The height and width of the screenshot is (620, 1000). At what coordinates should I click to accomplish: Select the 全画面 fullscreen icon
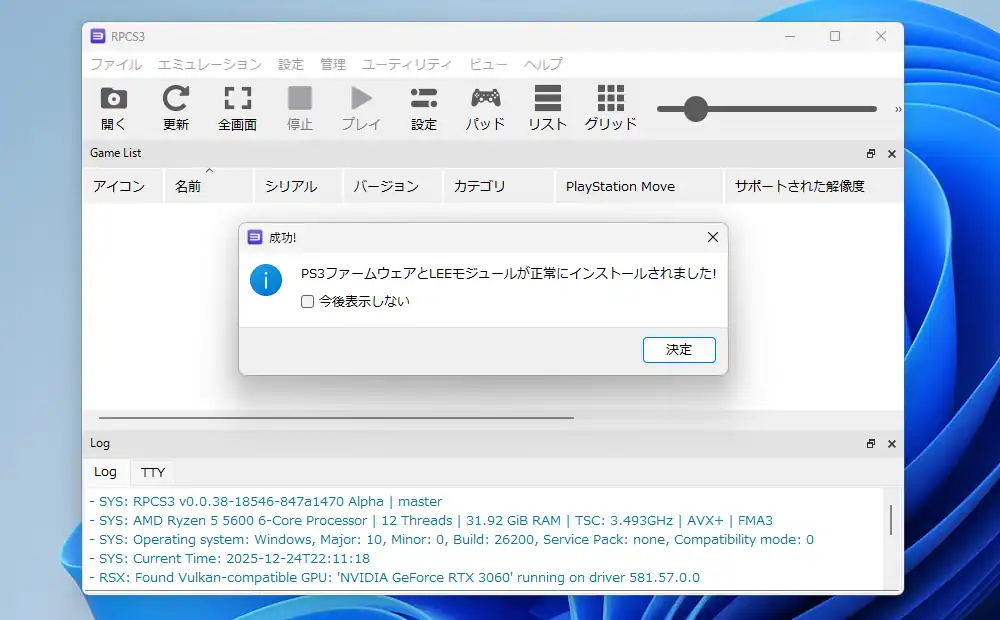pyautogui.click(x=237, y=107)
